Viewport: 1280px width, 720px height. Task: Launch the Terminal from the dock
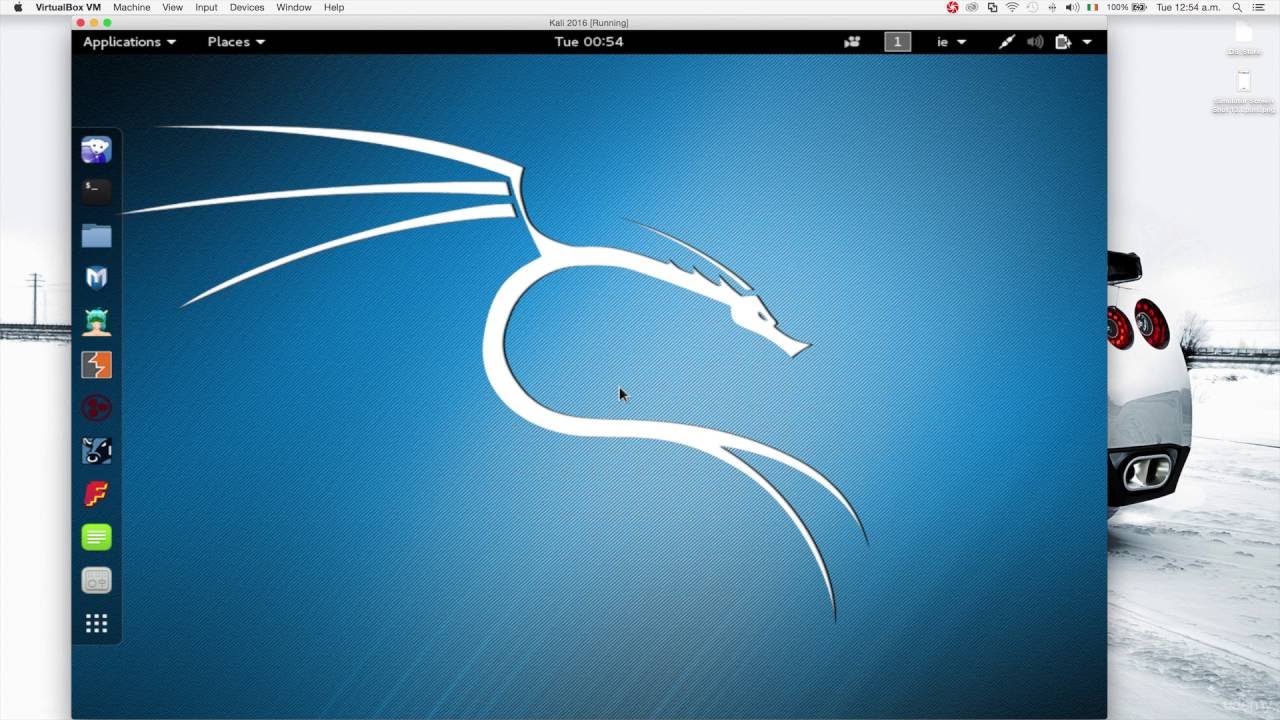tap(96, 191)
